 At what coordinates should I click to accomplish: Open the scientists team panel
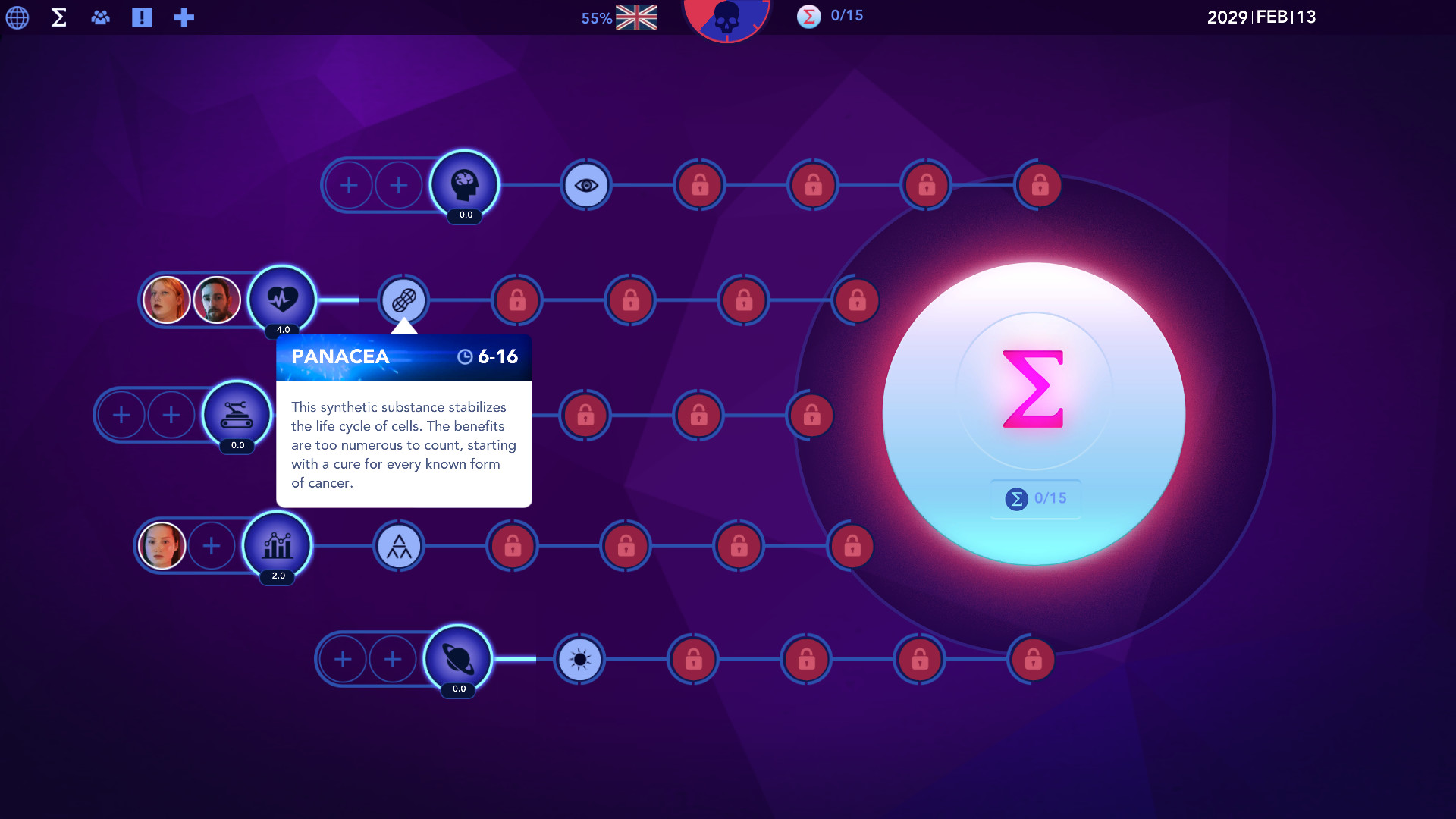click(100, 17)
